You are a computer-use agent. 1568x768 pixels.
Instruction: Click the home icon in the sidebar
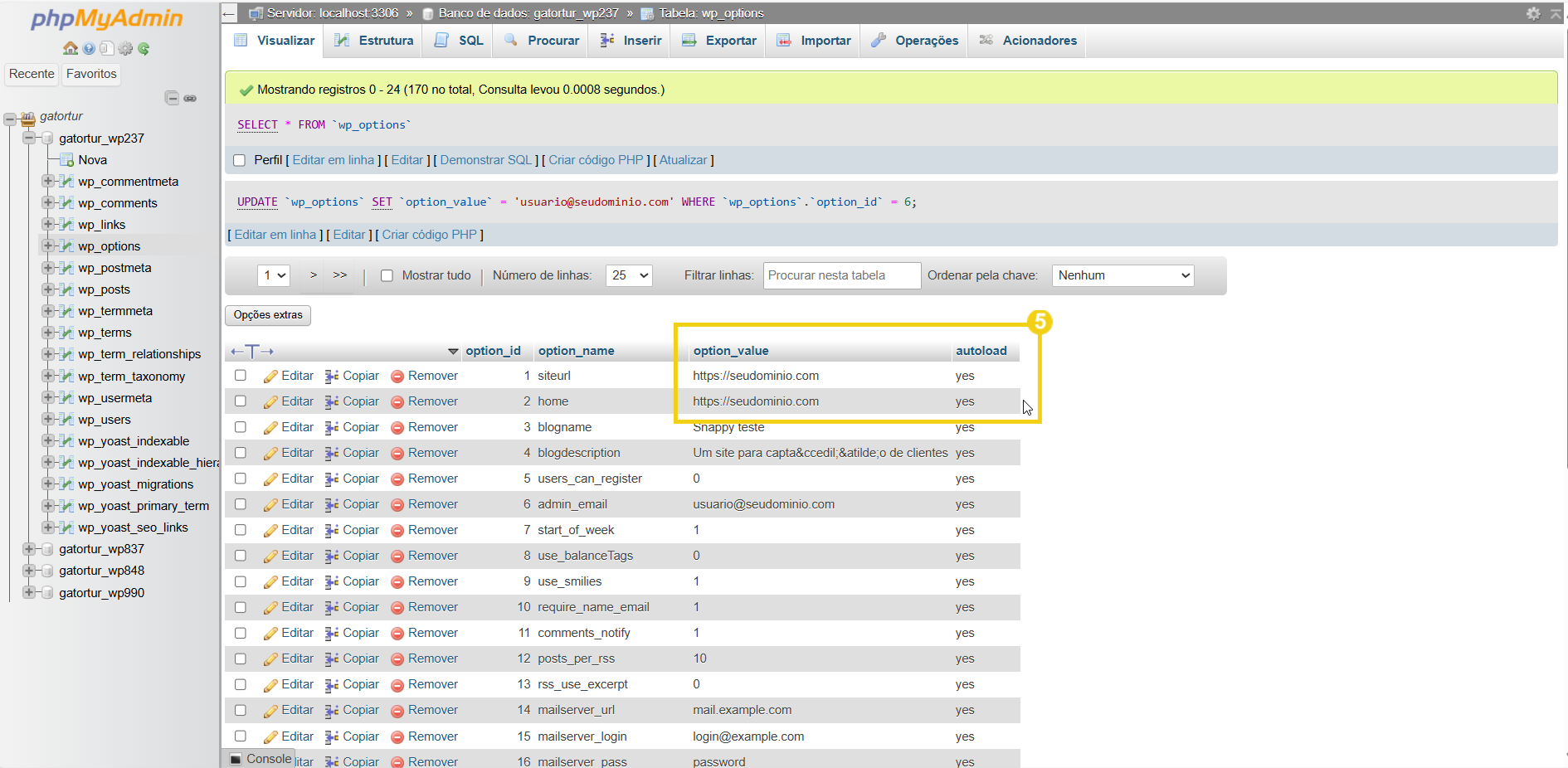coord(71,49)
